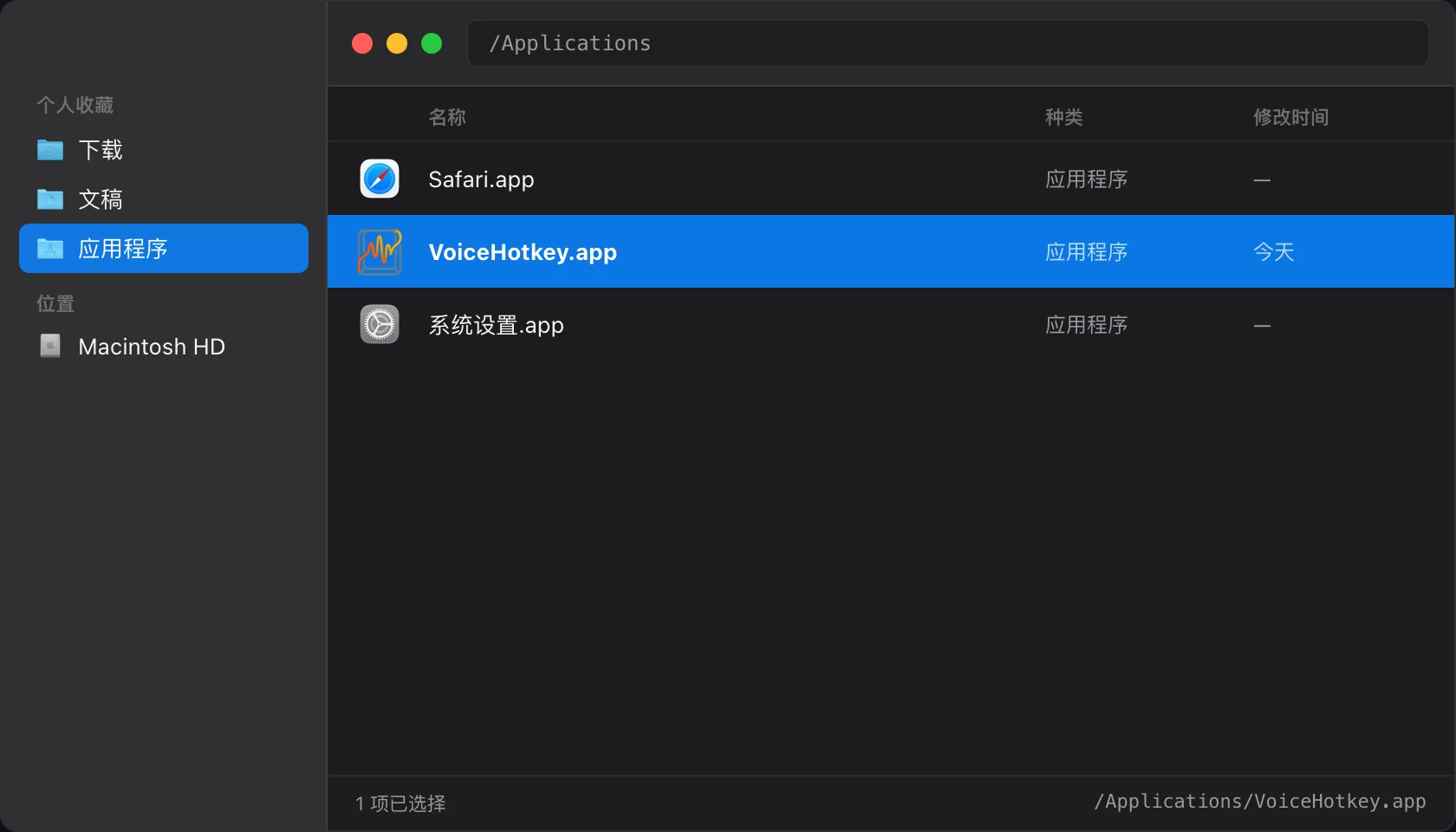The height and width of the screenshot is (832, 1456).
Task: Click the red close window button
Action: [362, 43]
